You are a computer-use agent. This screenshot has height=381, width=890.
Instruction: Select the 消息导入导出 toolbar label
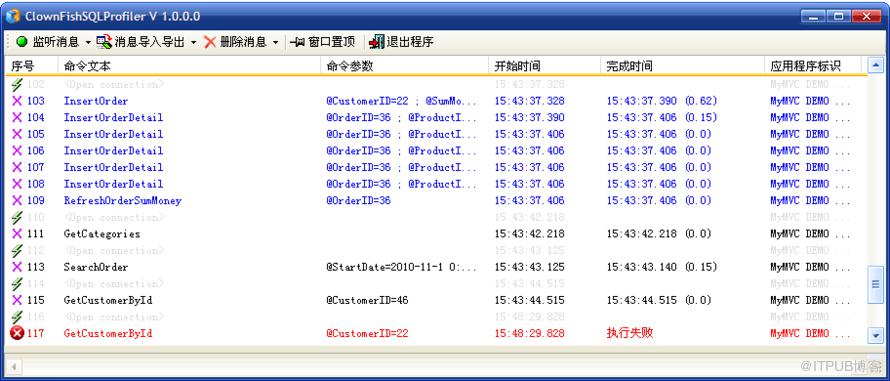[x=149, y=41]
